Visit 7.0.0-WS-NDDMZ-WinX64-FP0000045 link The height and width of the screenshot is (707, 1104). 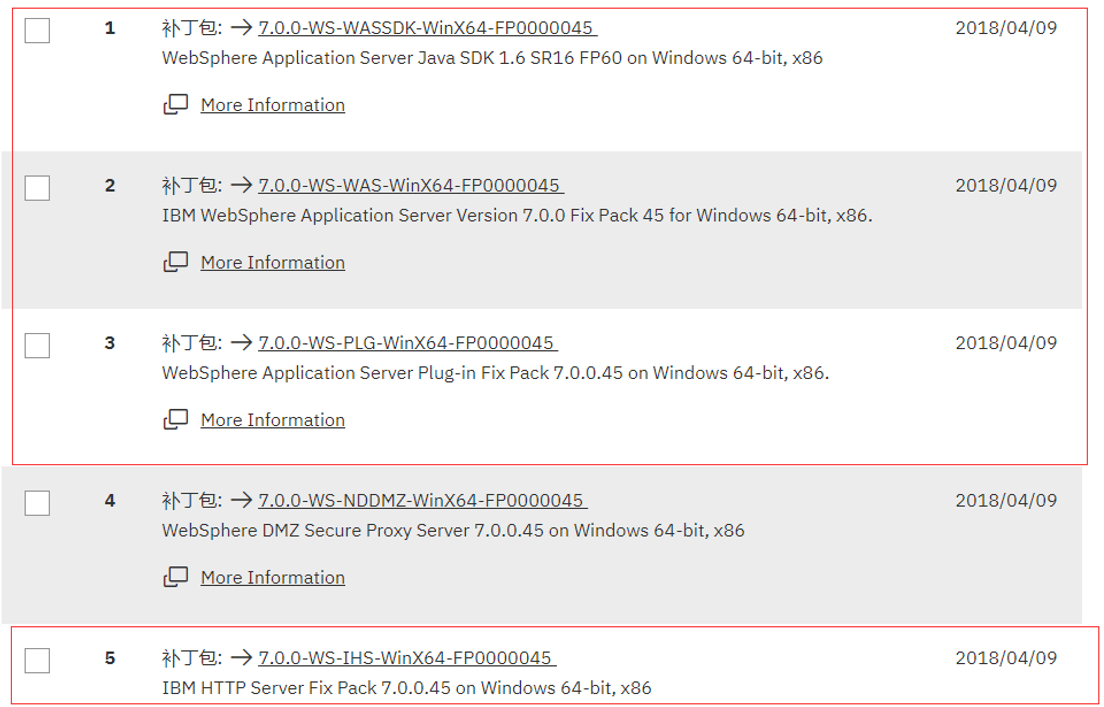coord(422,501)
